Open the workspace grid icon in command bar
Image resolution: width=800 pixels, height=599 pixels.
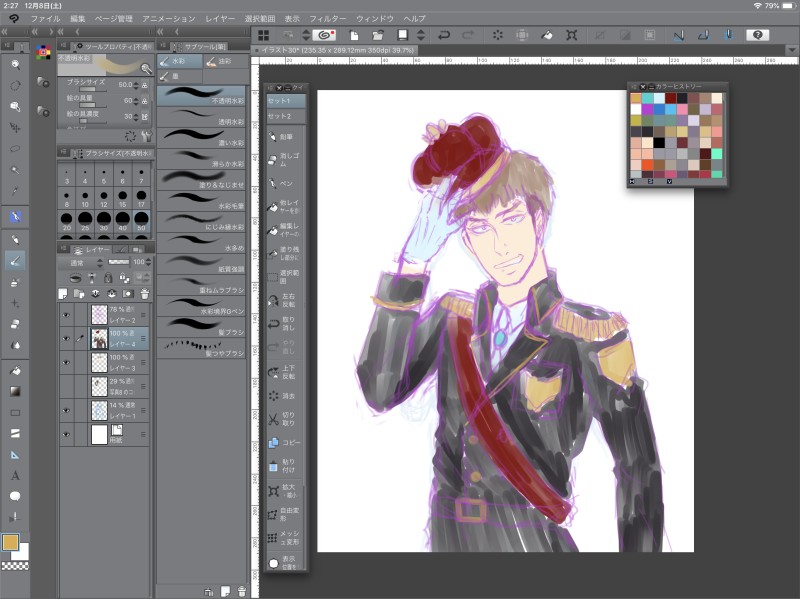tap(264, 35)
